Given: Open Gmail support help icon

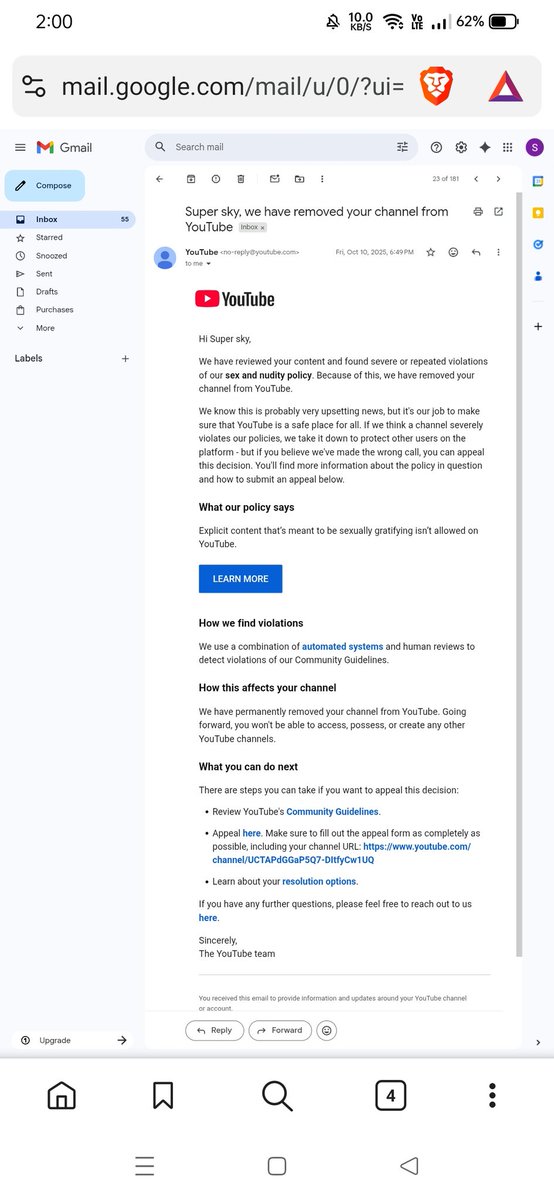Looking at the screenshot, I should coord(436,147).
